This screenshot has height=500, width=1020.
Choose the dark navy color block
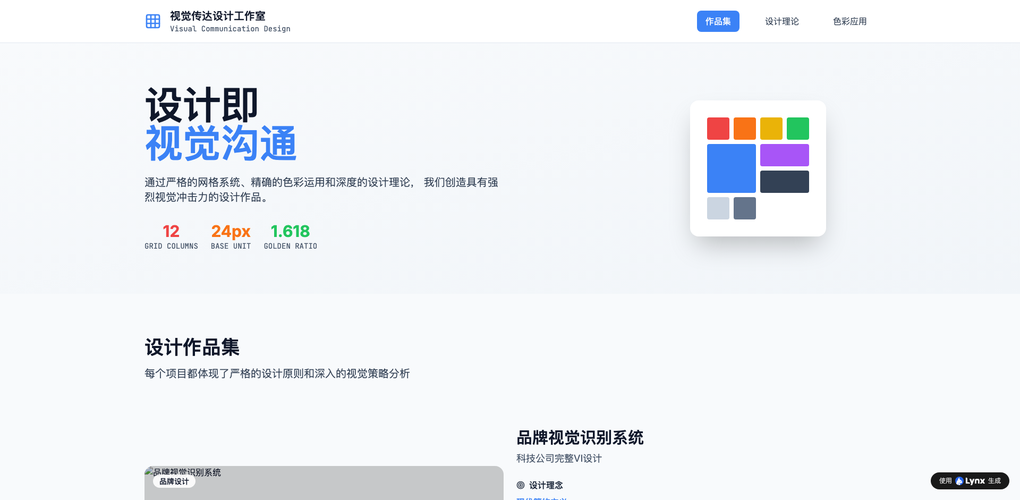[x=785, y=182]
